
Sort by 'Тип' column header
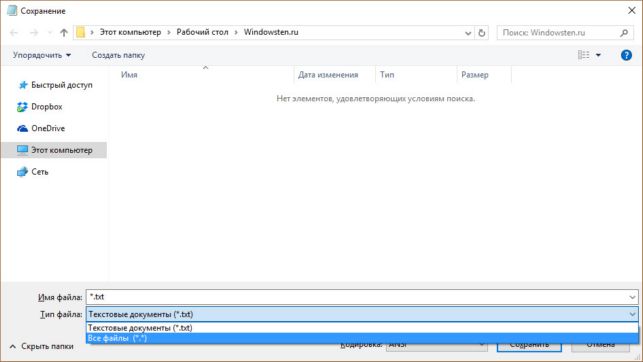(x=387, y=75)
